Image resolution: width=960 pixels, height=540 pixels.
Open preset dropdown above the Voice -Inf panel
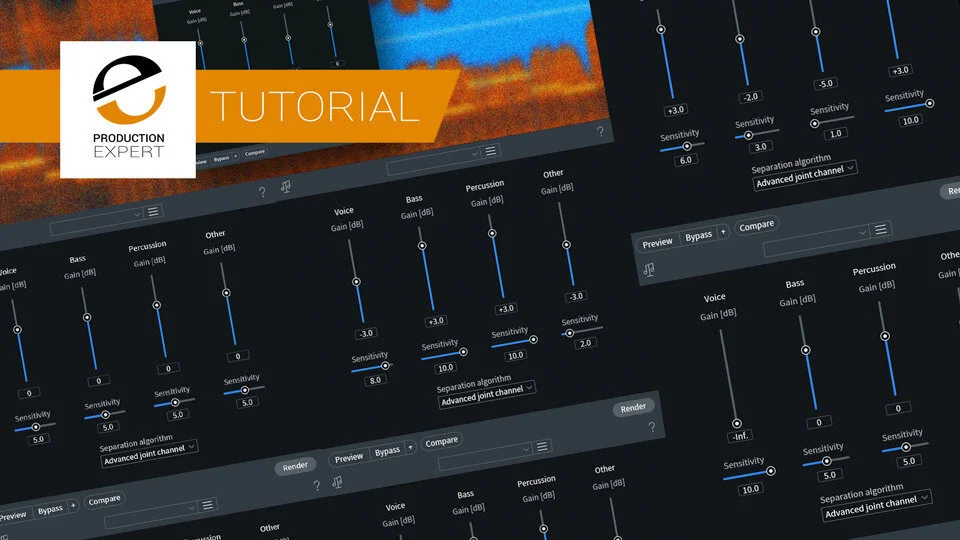coord(816,241)
